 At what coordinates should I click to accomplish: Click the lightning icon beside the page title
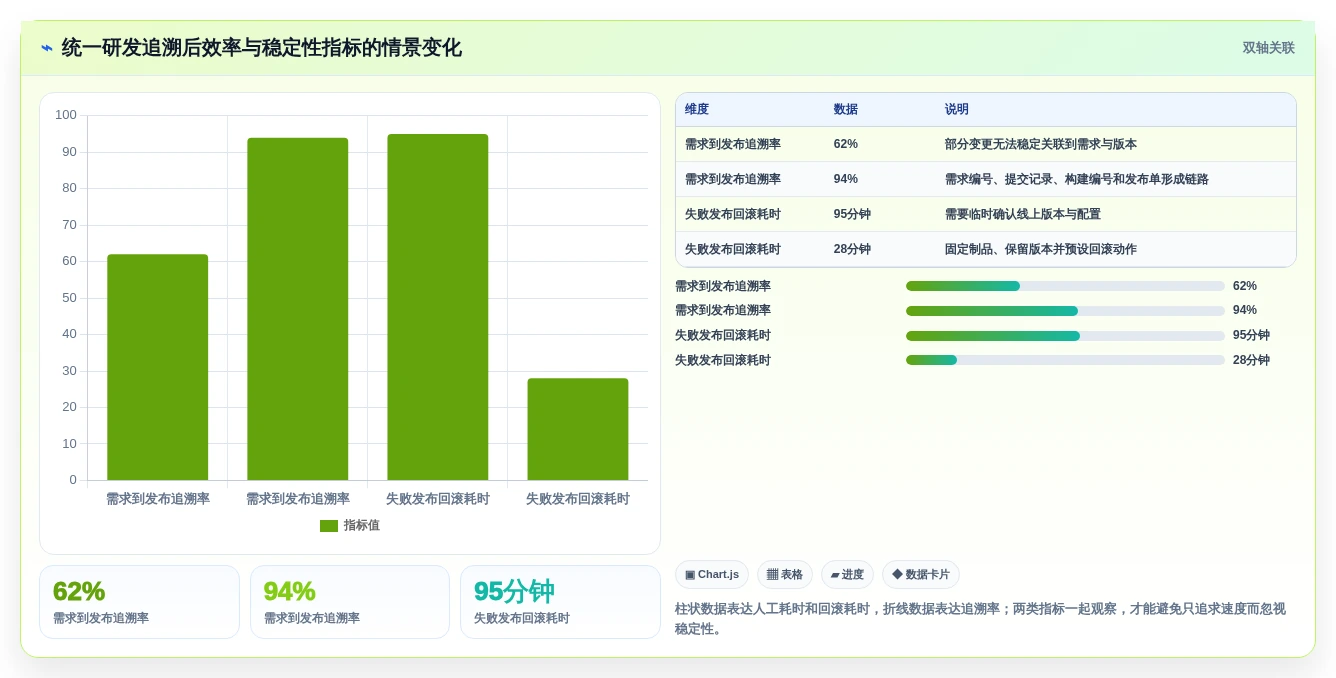[x=47, y=48]
